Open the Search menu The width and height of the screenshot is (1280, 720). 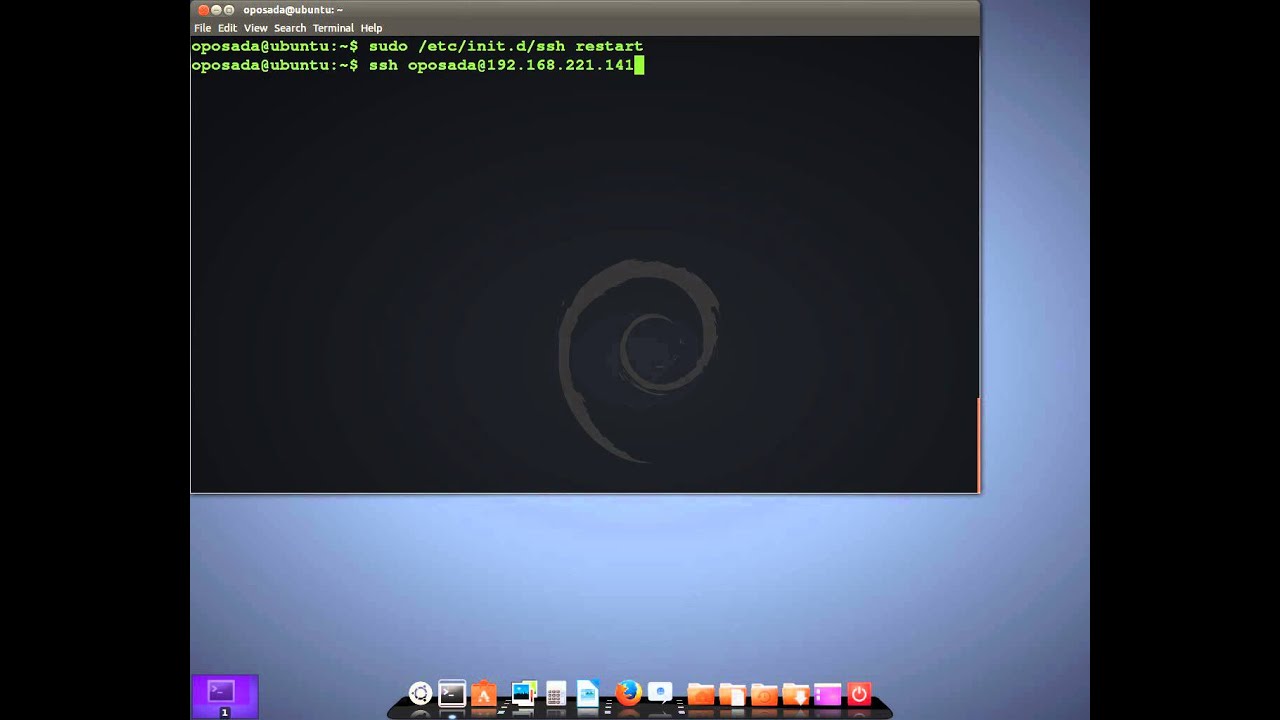pyautogui.click(x=289, y=28)
